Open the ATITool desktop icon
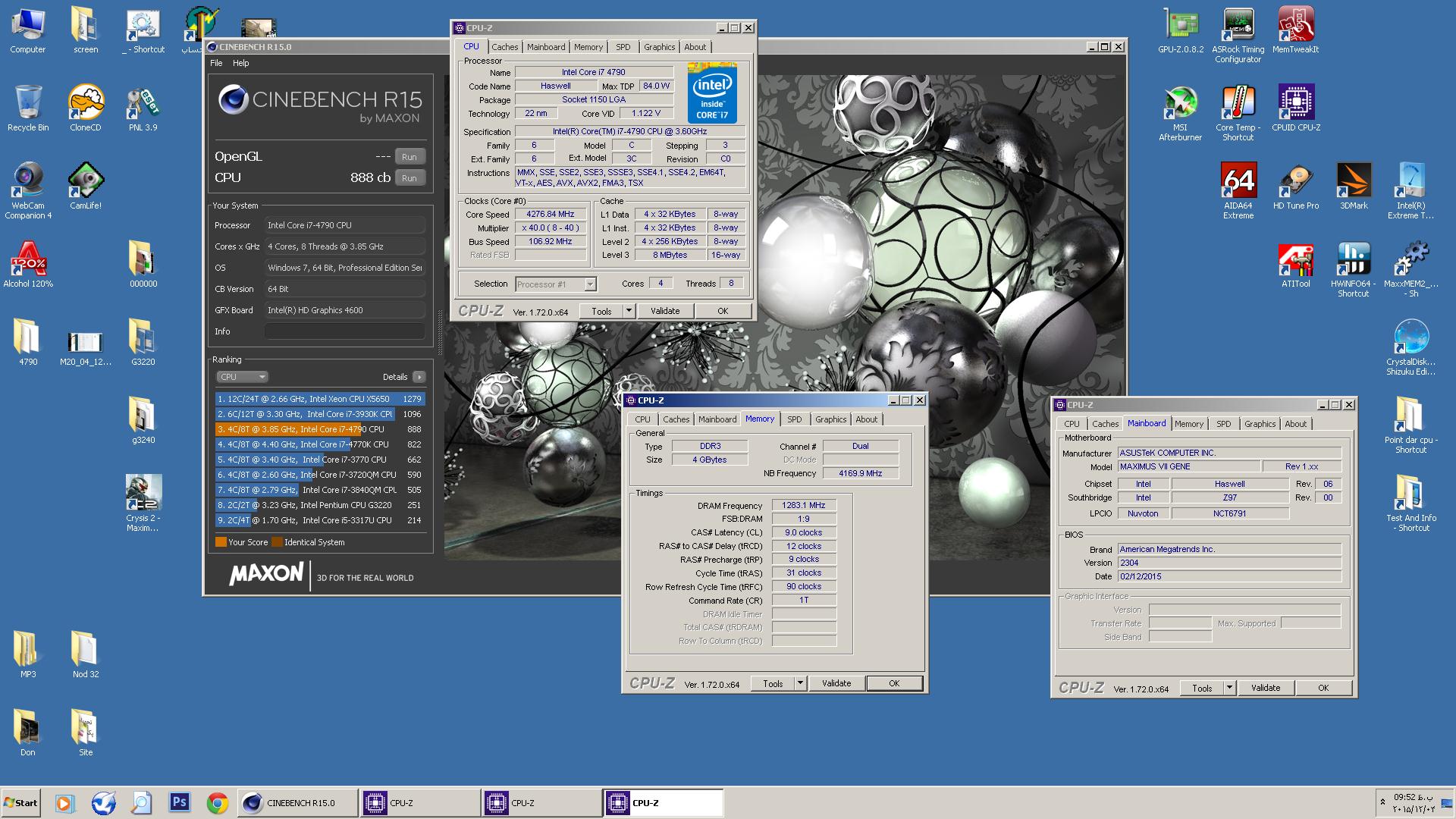This screenshot has height=819, width=1456. 1296,265
